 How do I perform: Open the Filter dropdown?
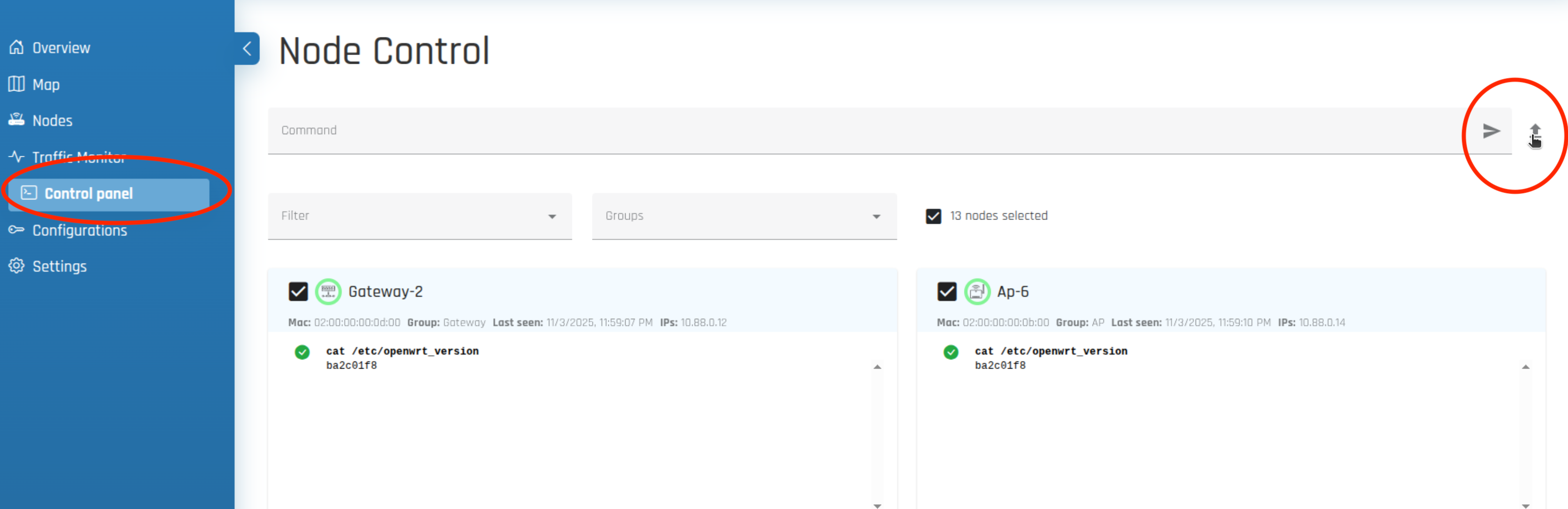pyautogui.click(x=553, y=216)
